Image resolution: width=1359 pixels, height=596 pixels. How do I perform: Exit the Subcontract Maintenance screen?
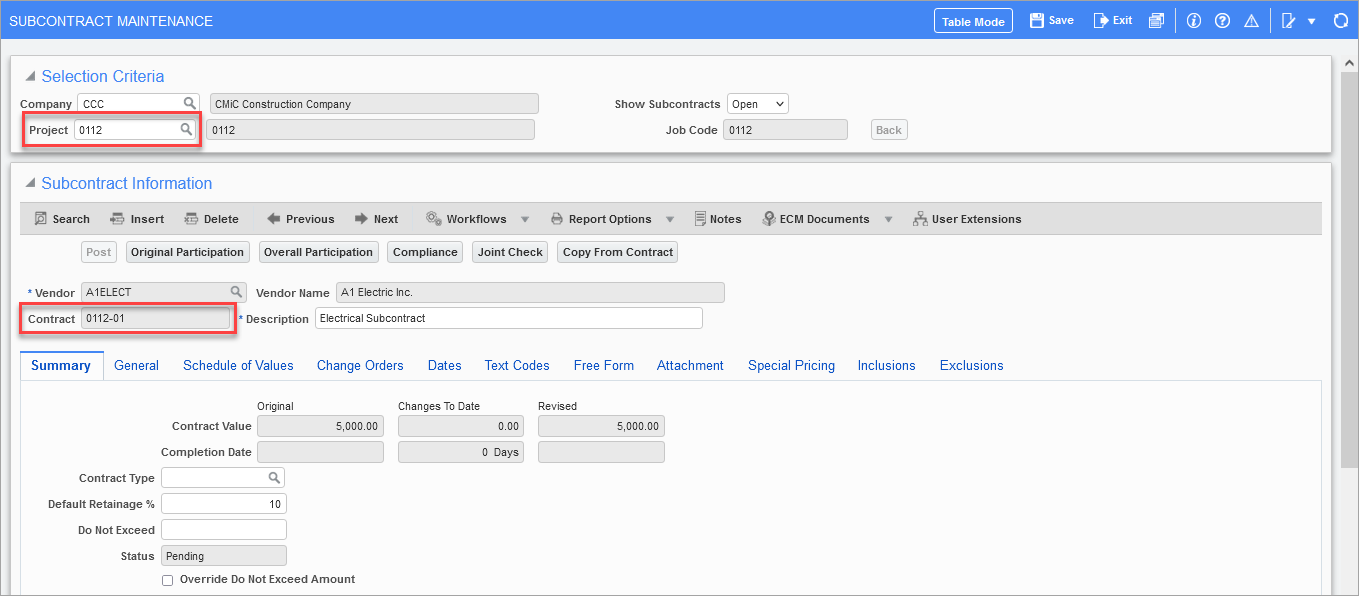click(1113, 20)
